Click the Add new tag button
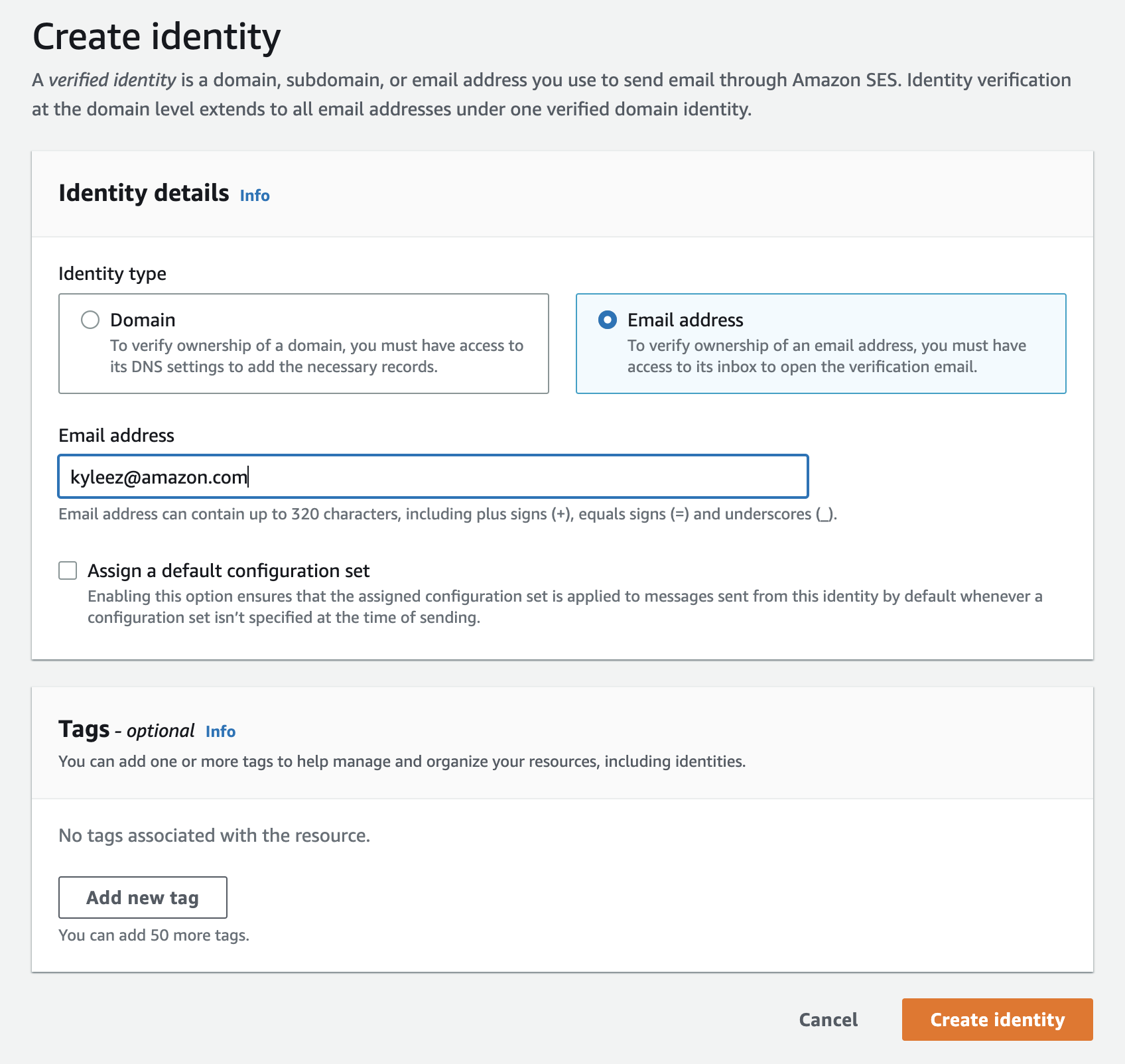 (143, 898)
